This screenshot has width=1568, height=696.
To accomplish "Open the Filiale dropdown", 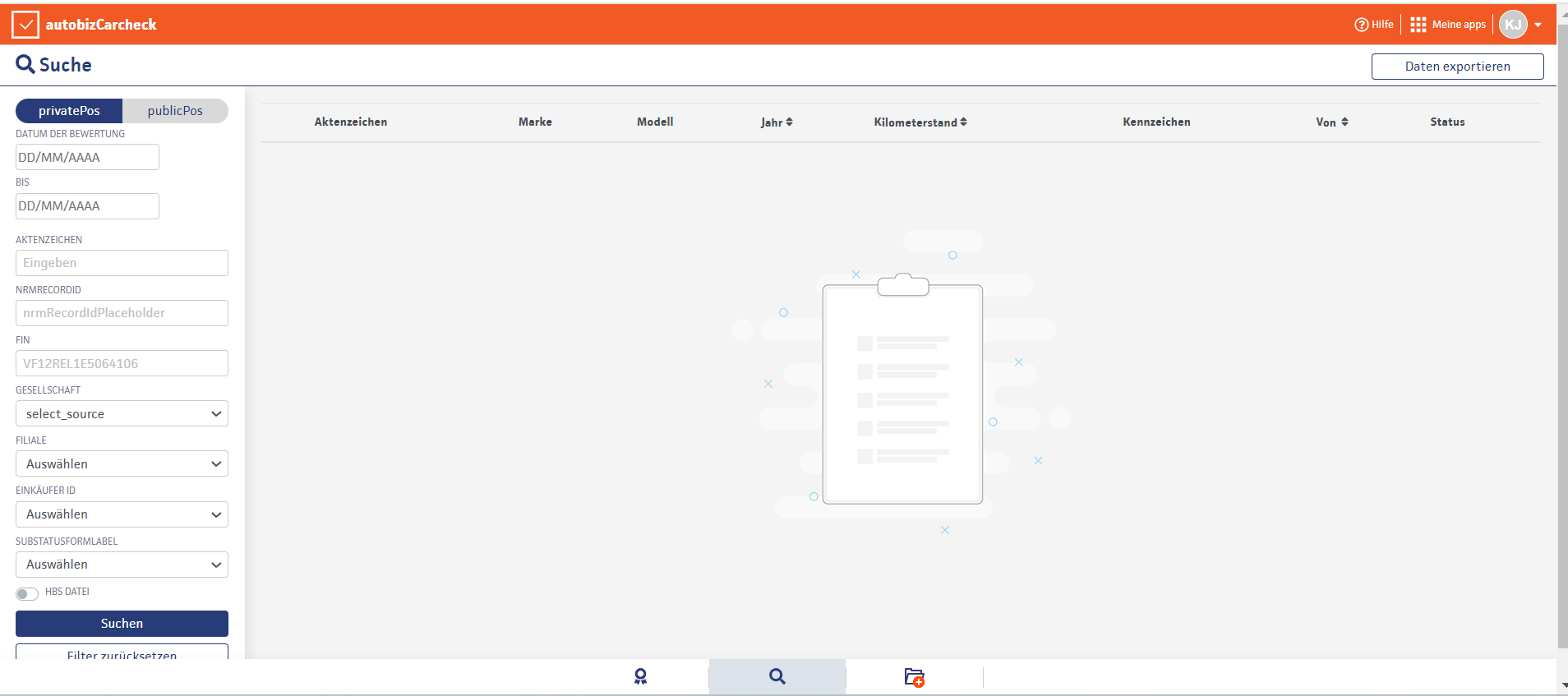I will (x=122, y=463).
